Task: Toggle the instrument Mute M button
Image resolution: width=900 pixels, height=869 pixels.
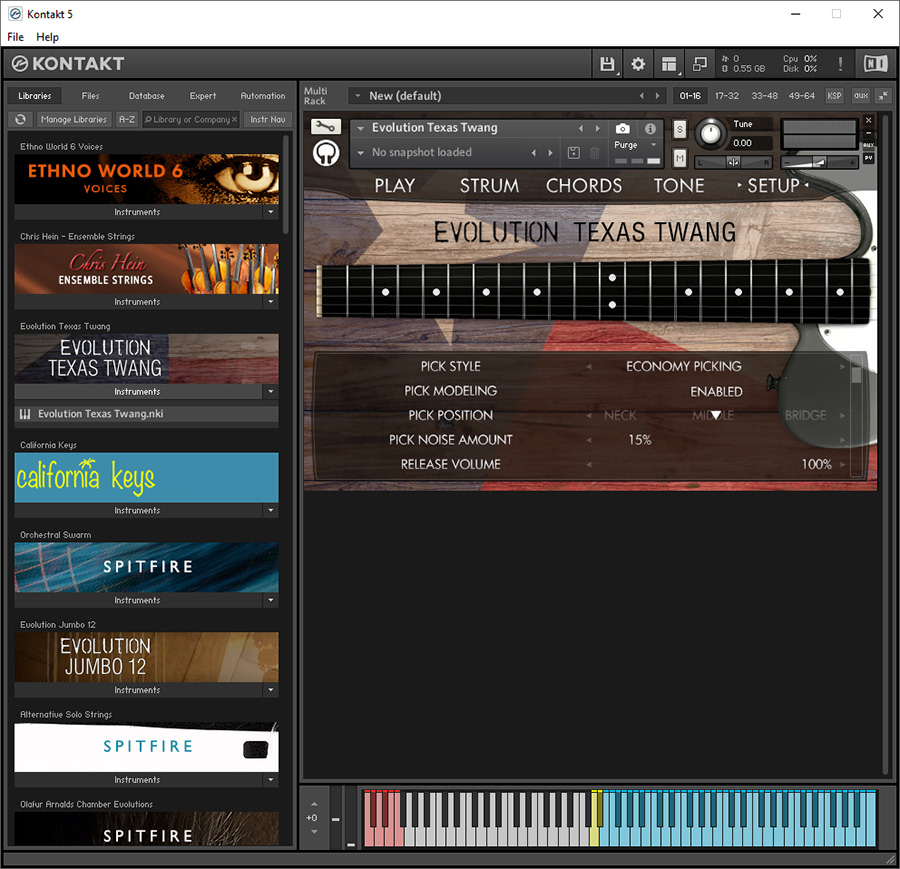Action: 680,157
